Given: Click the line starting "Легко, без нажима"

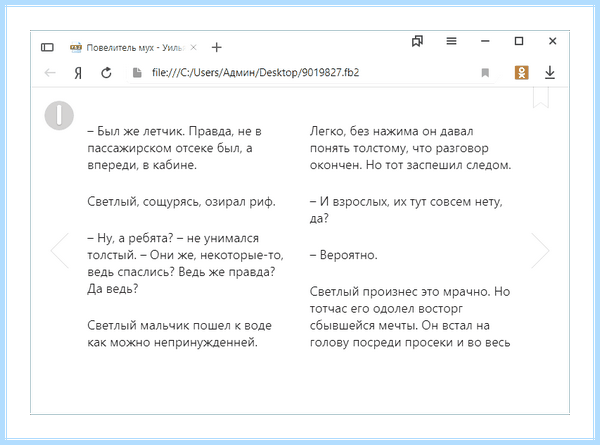Looking at the screenshot, I should click(391, 131).
